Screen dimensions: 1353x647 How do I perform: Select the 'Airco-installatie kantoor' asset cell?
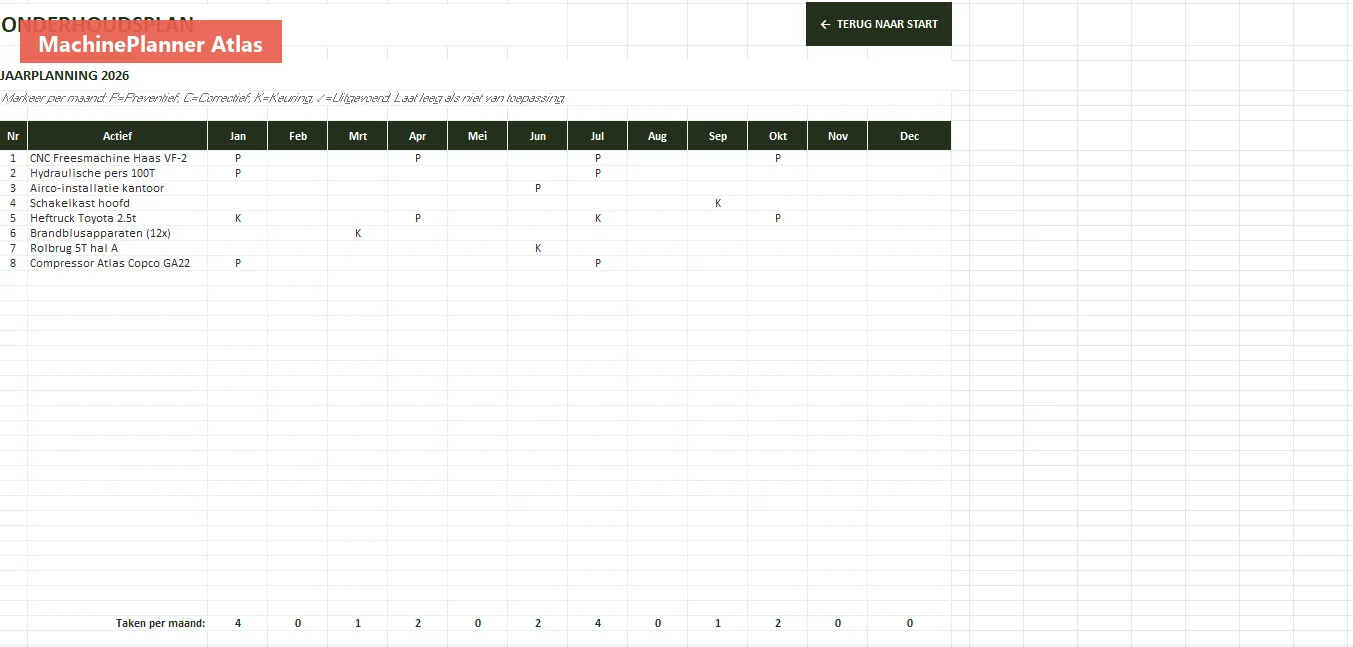[117, 188]
